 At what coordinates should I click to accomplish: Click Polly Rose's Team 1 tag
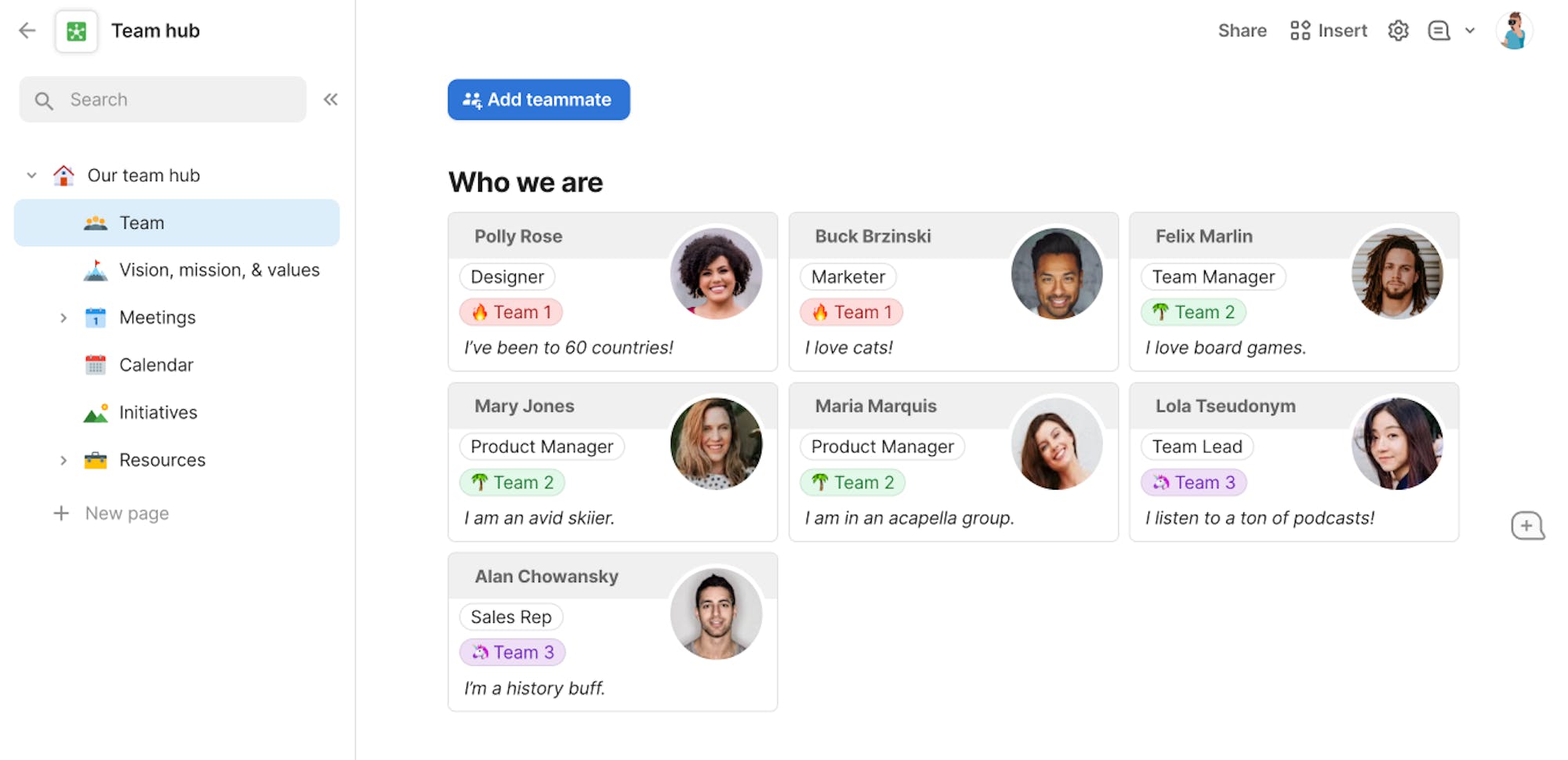511,312
